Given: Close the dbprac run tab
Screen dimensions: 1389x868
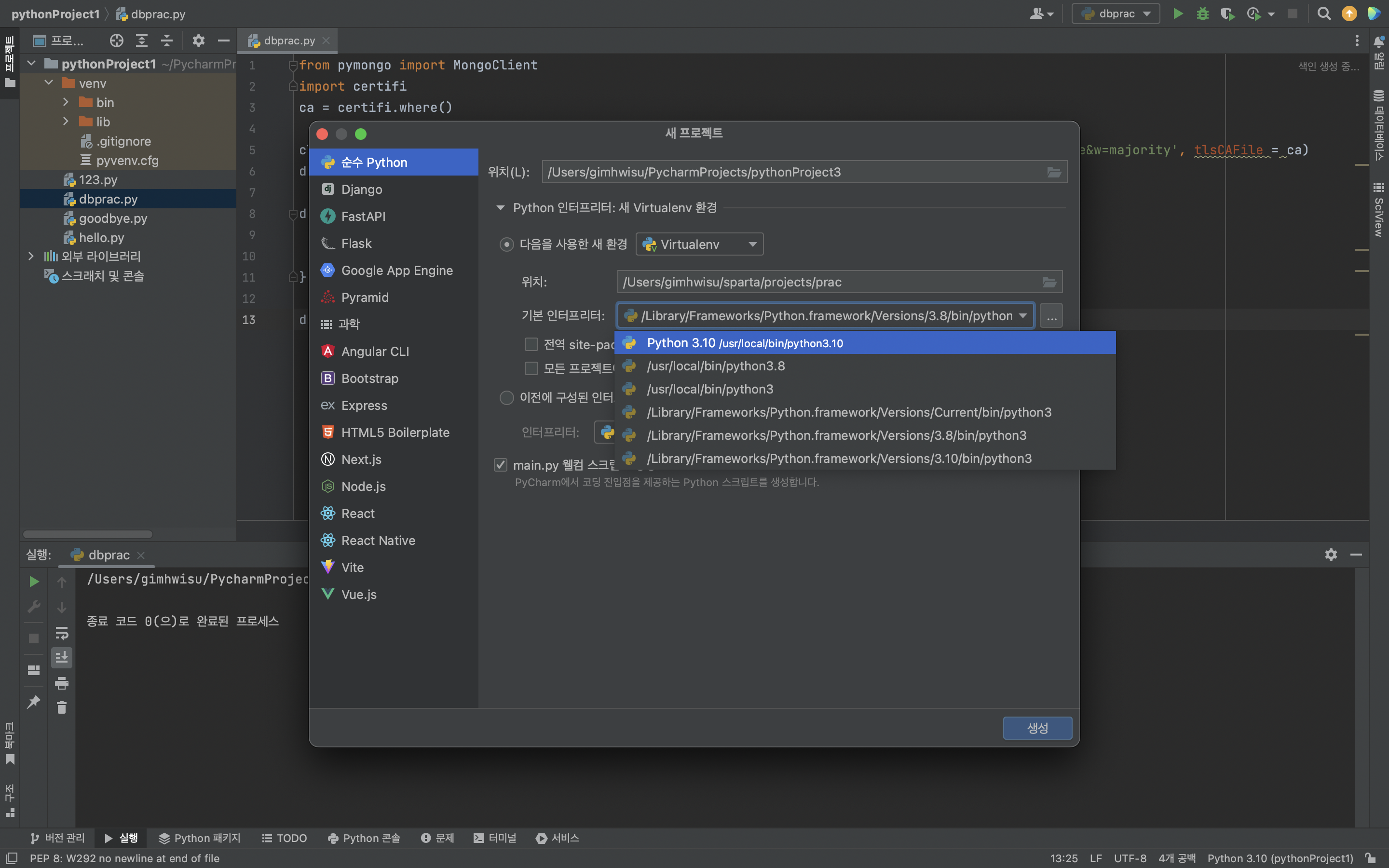Looking at the screenshot, I should (141, 555).
